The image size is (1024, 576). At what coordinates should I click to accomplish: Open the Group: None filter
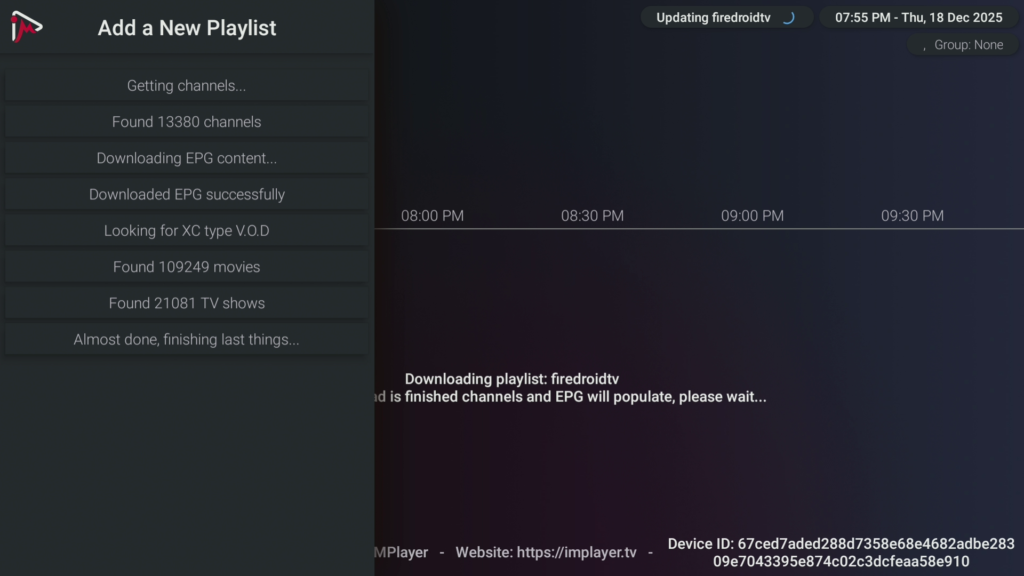pyautogui.click(x=961, y=45)
